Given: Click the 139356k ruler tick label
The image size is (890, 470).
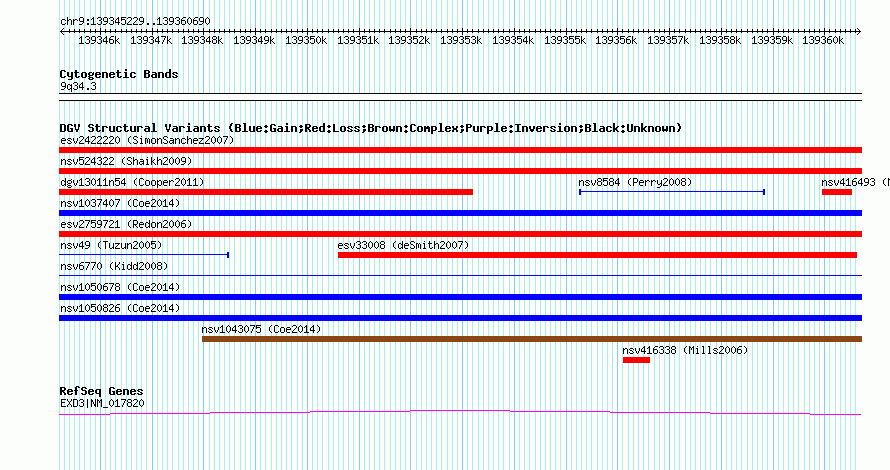Looking at the screenshot, I should pyautogui.click(x=616, y=41).
